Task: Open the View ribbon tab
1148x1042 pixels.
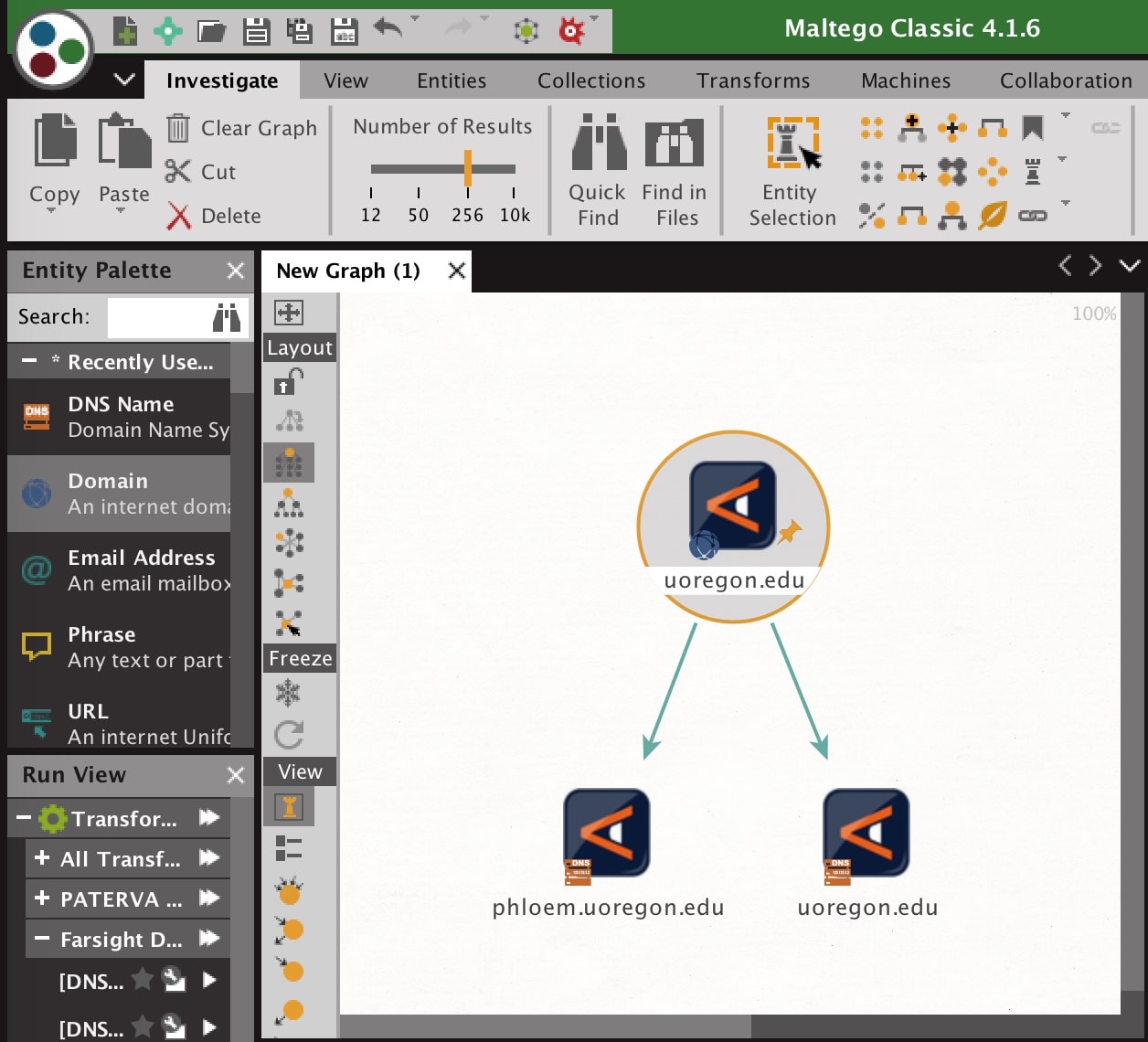Action: 345,80
